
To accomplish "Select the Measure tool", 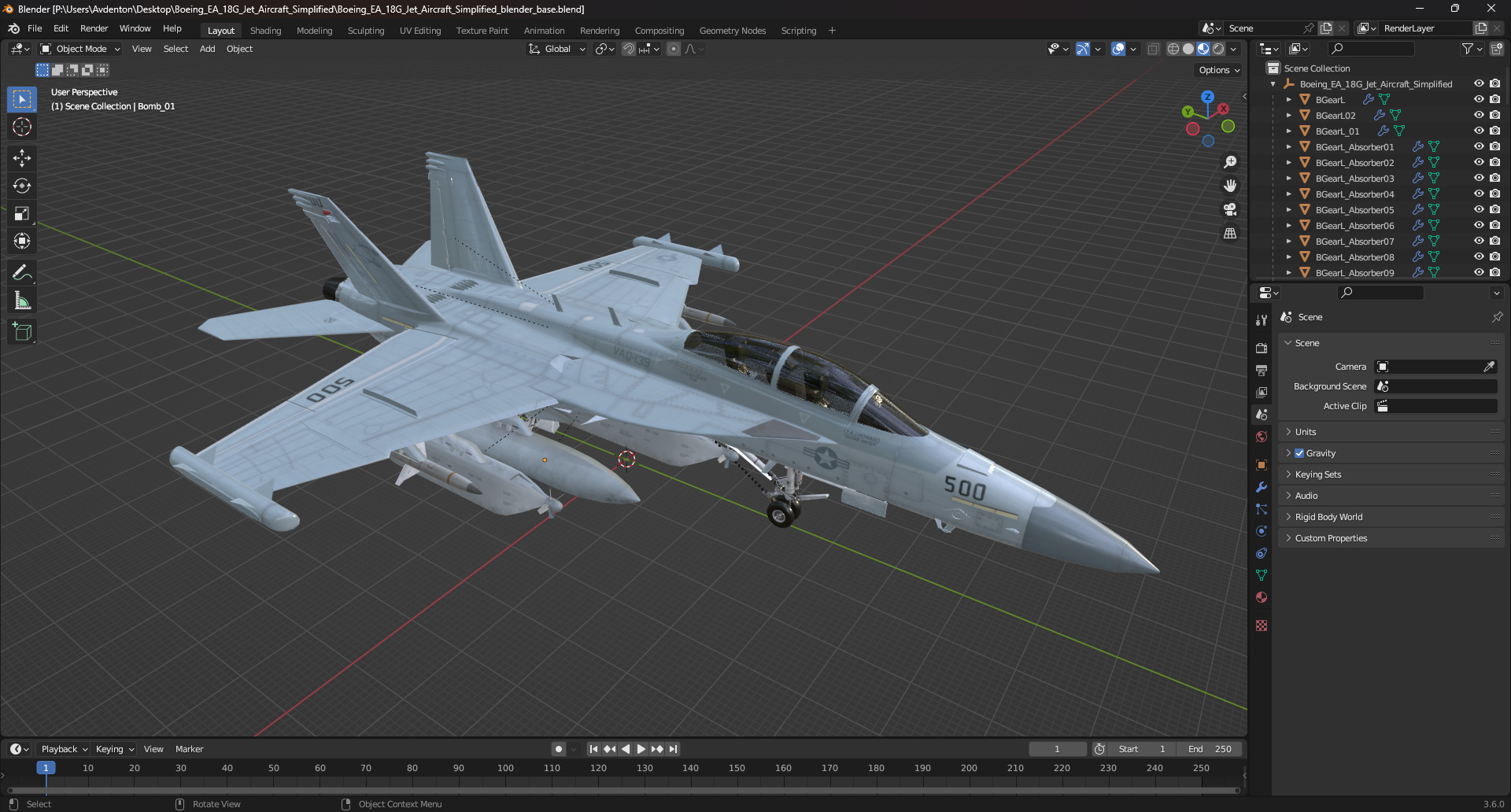I will coord(22,301).
